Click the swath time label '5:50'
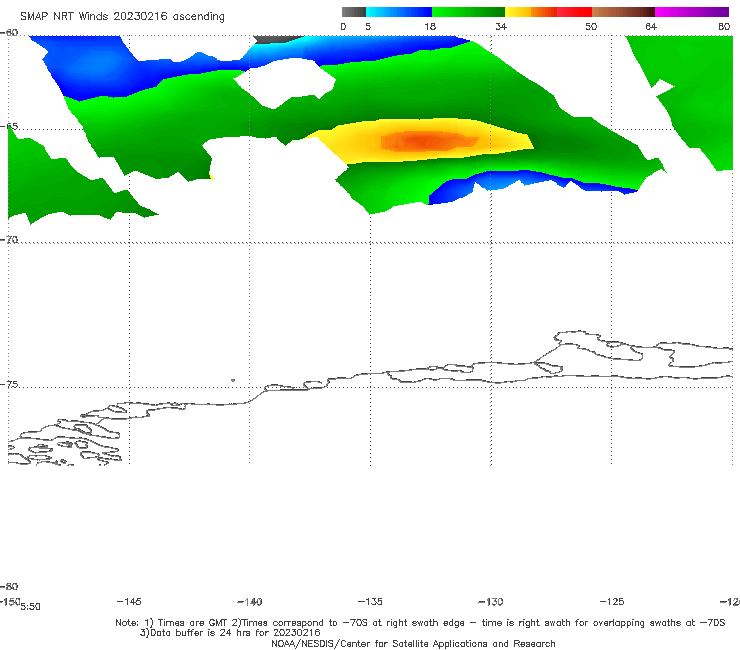 [x=30, y=607]
